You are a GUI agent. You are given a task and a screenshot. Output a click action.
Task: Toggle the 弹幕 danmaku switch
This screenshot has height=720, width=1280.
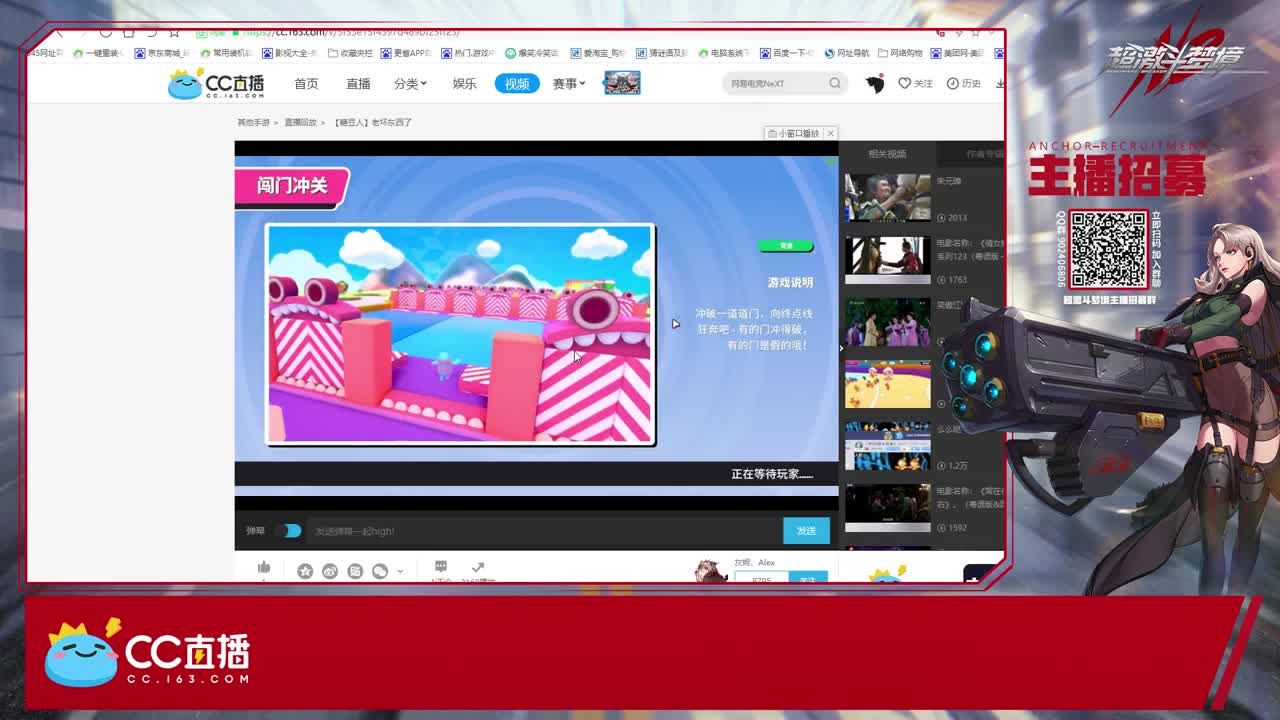[x=289, y=531]
